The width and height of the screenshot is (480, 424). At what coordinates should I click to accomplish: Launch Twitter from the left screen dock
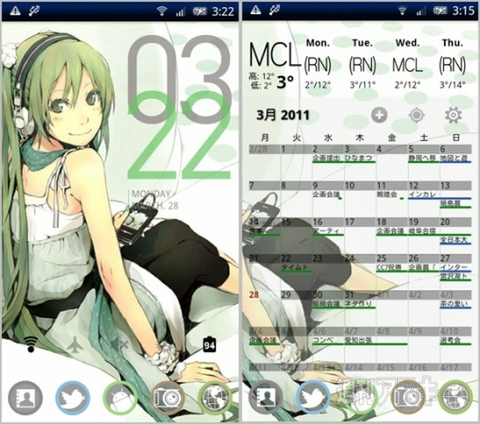73,398
